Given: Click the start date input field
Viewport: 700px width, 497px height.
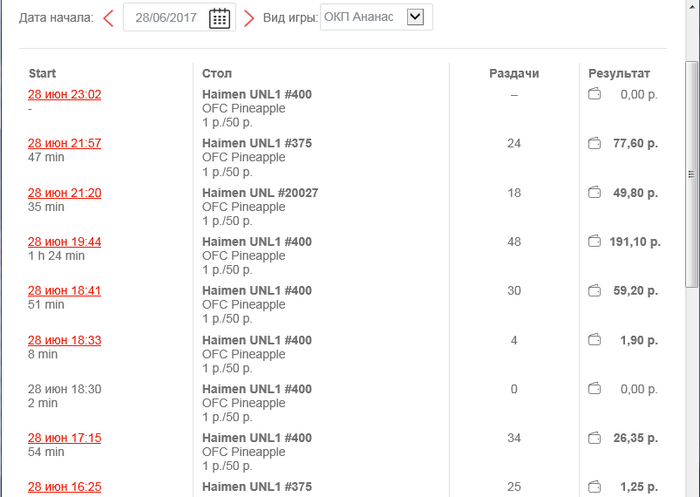Looking at the screenshot, I should tap(167, 17).
